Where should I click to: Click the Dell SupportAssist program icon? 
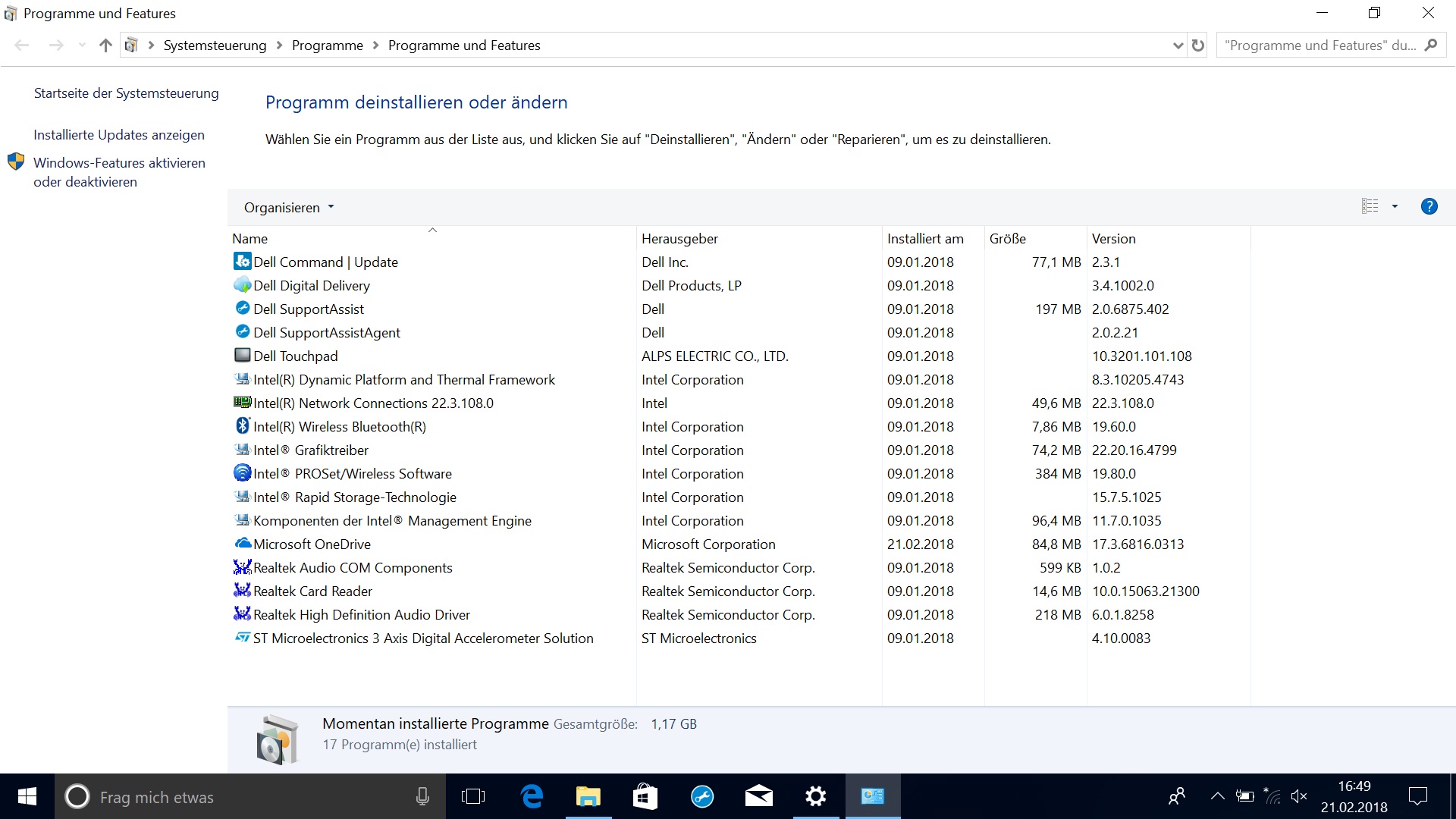pos(242,309)
